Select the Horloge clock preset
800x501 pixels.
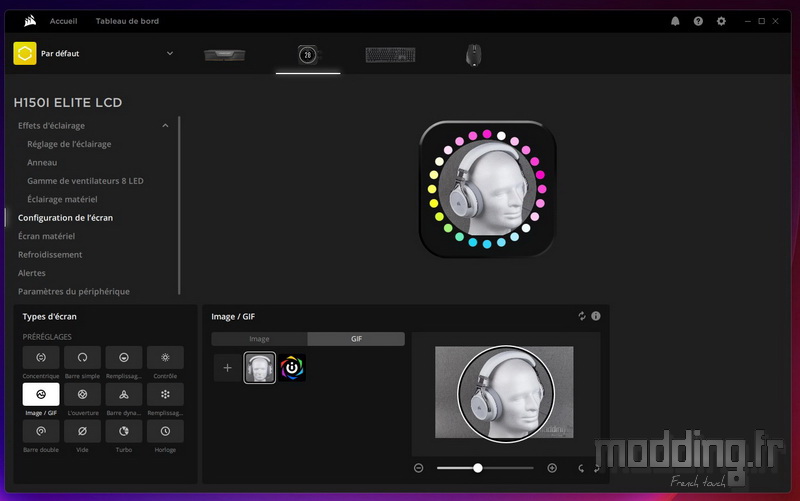click(165, 431)
